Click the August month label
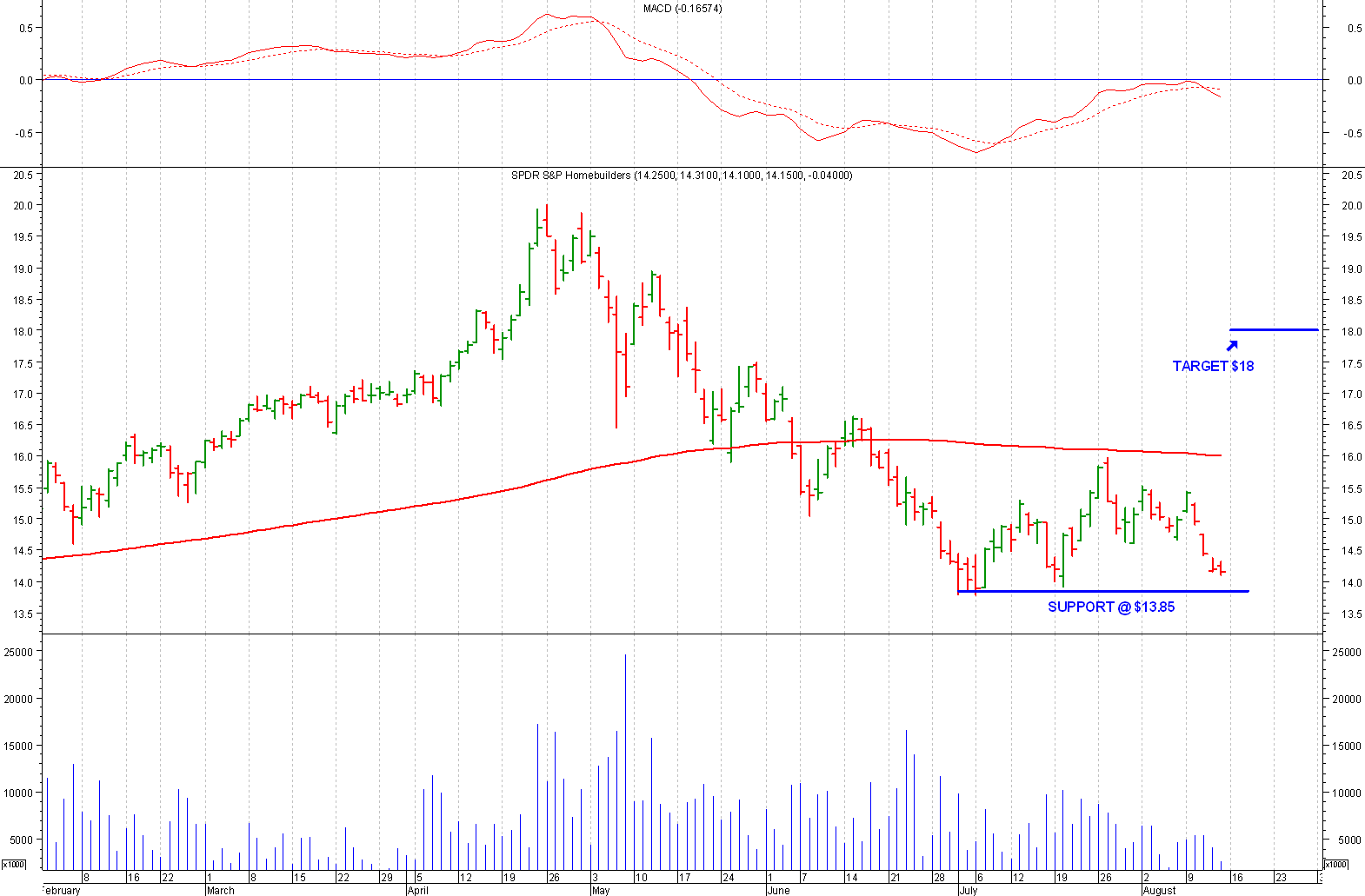 coord(1159,890)
